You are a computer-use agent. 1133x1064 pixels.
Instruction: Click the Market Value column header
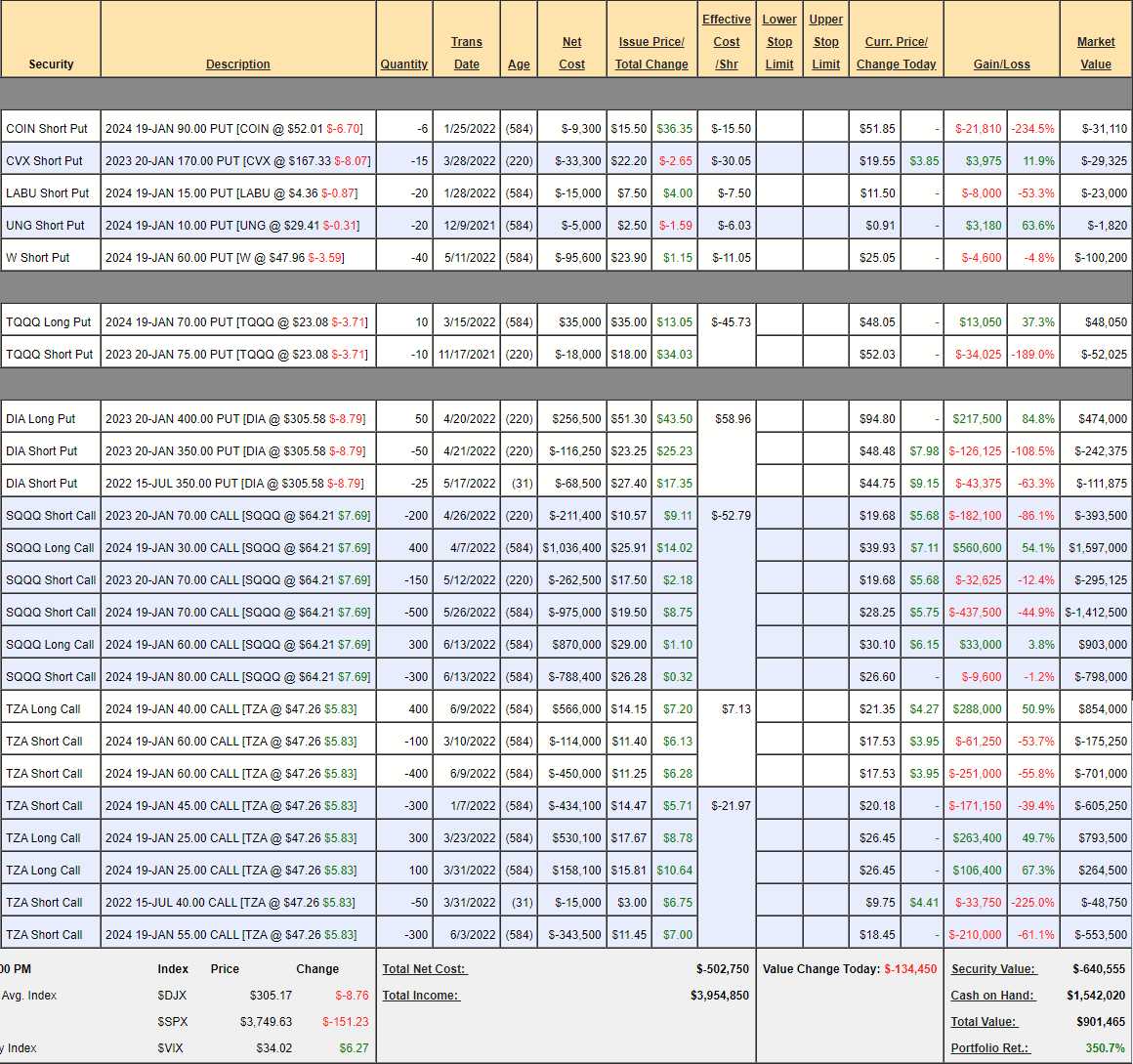point(1095,54)
